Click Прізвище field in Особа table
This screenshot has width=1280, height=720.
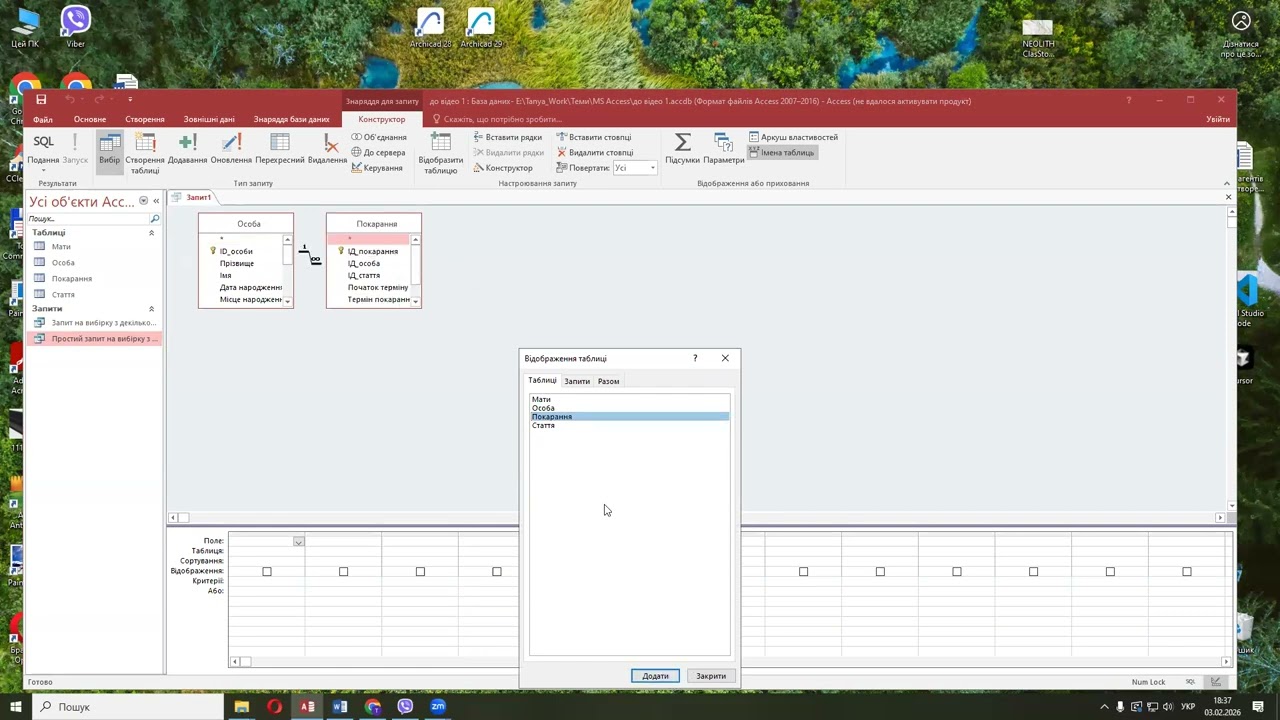coord(237,263)
